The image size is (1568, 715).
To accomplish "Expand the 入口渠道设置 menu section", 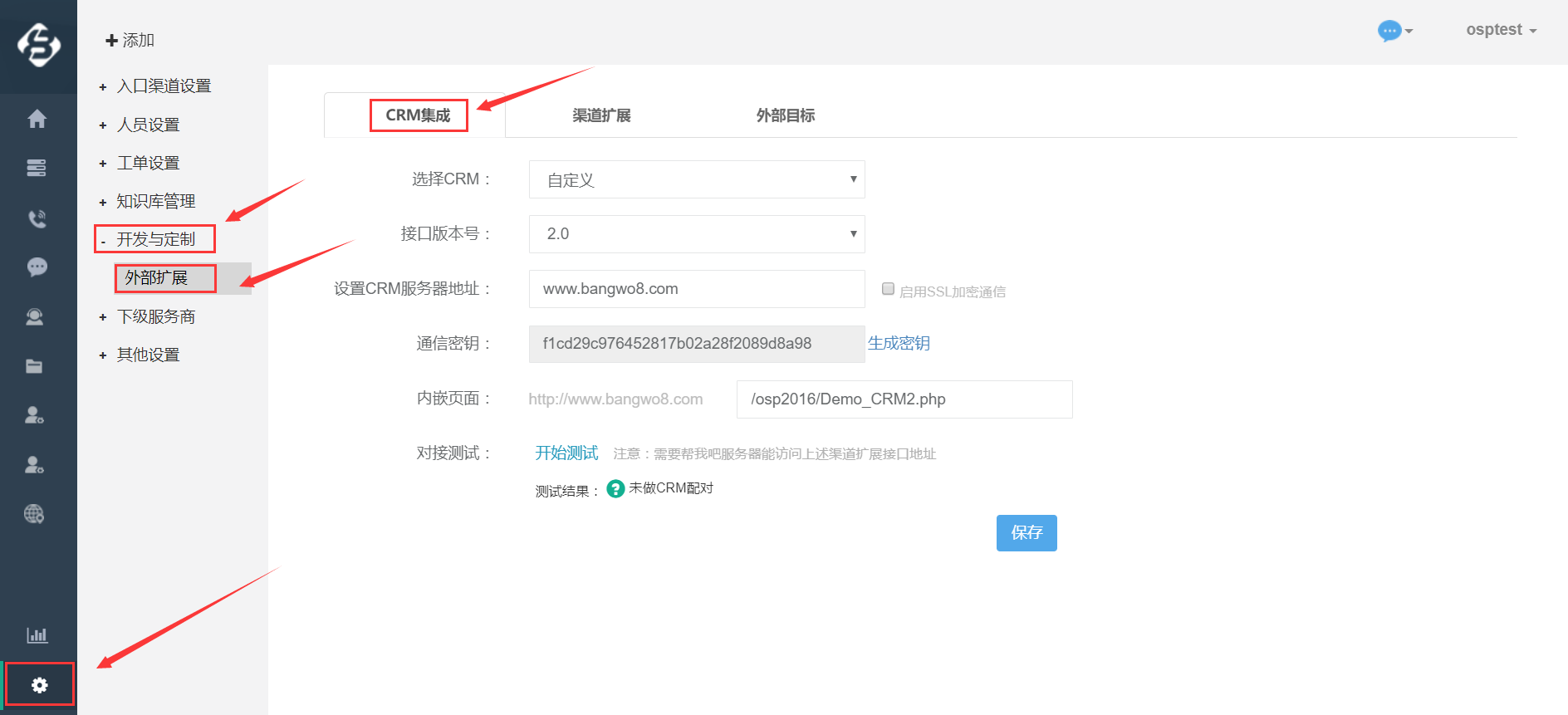I will (164, 86).
